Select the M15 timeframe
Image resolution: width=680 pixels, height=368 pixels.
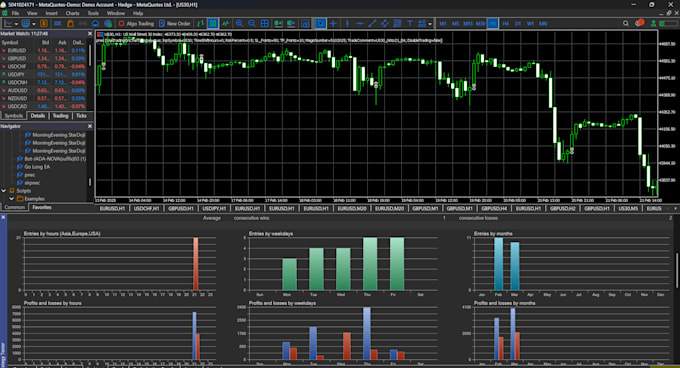[x=468, y=23]
